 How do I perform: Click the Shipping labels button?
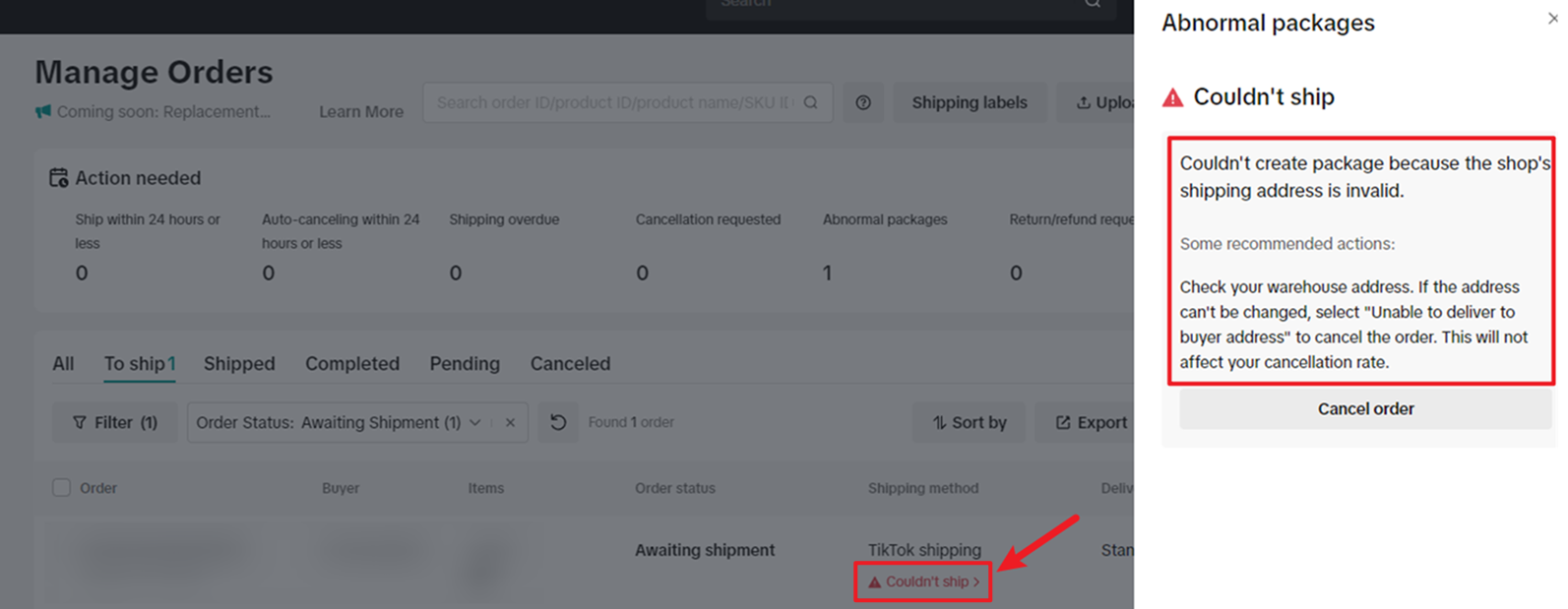[970, 102]
